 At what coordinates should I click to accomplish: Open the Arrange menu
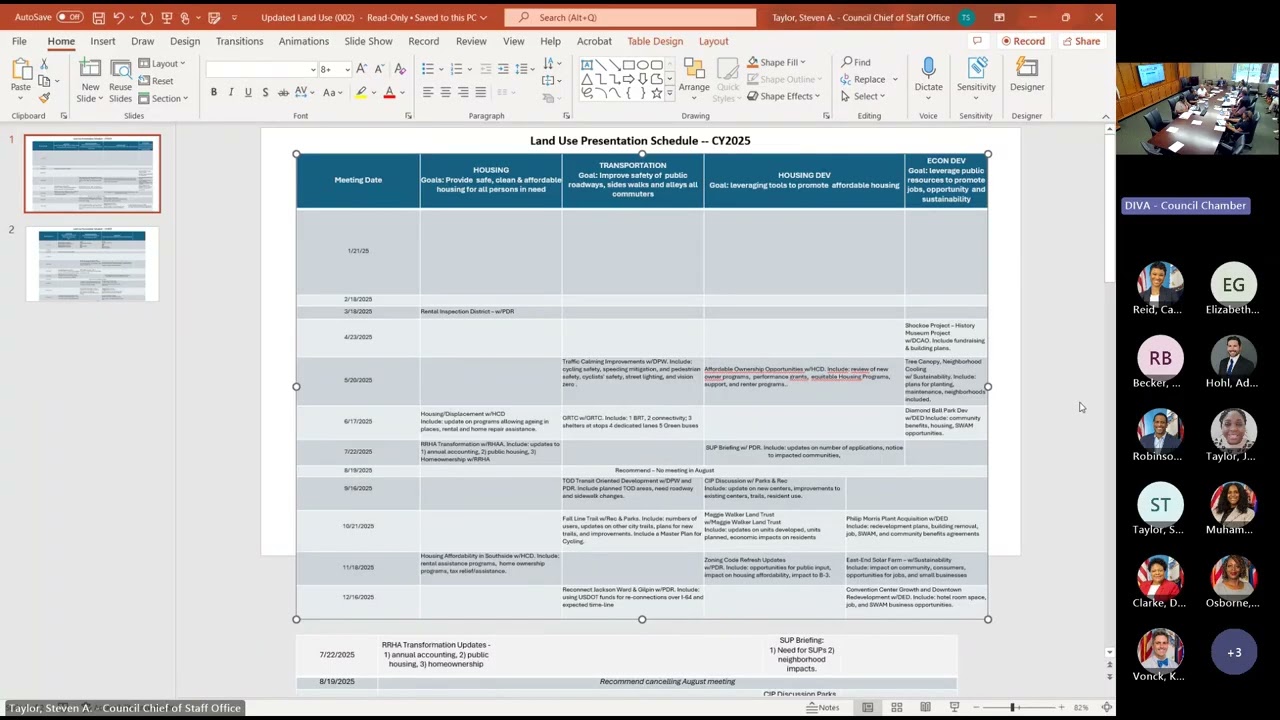694,78
